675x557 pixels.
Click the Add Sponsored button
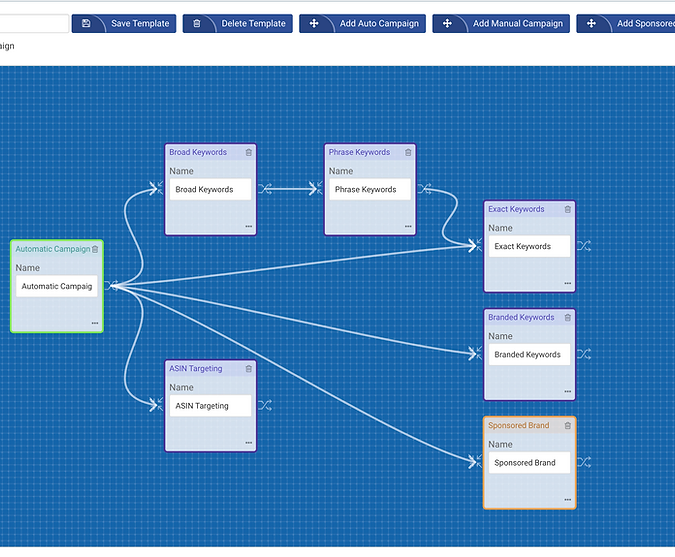626,23
